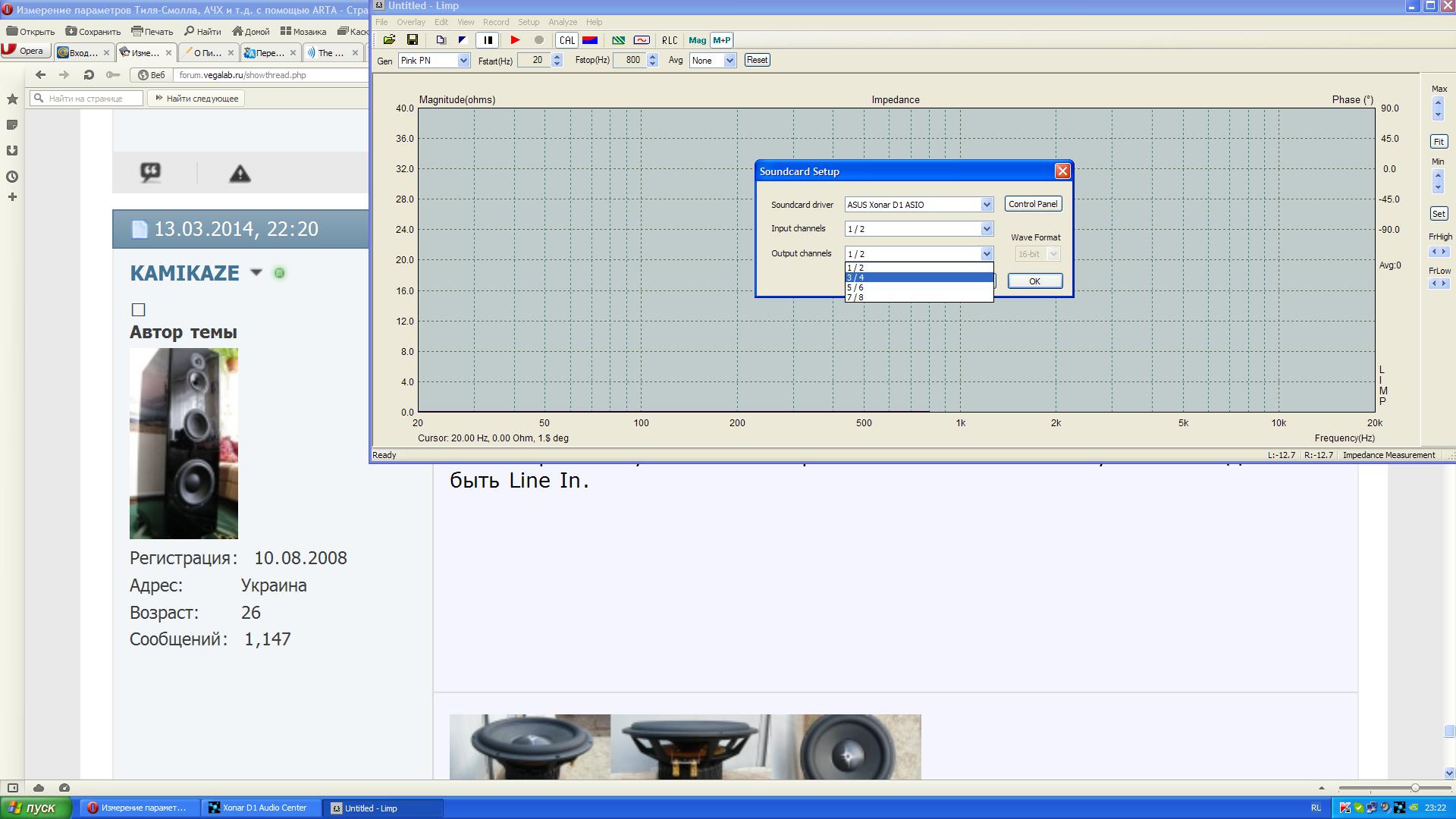Click the FrLow left arrow
The height and width of the screenshot is (819, 1456).
[x=1433, y=284]
